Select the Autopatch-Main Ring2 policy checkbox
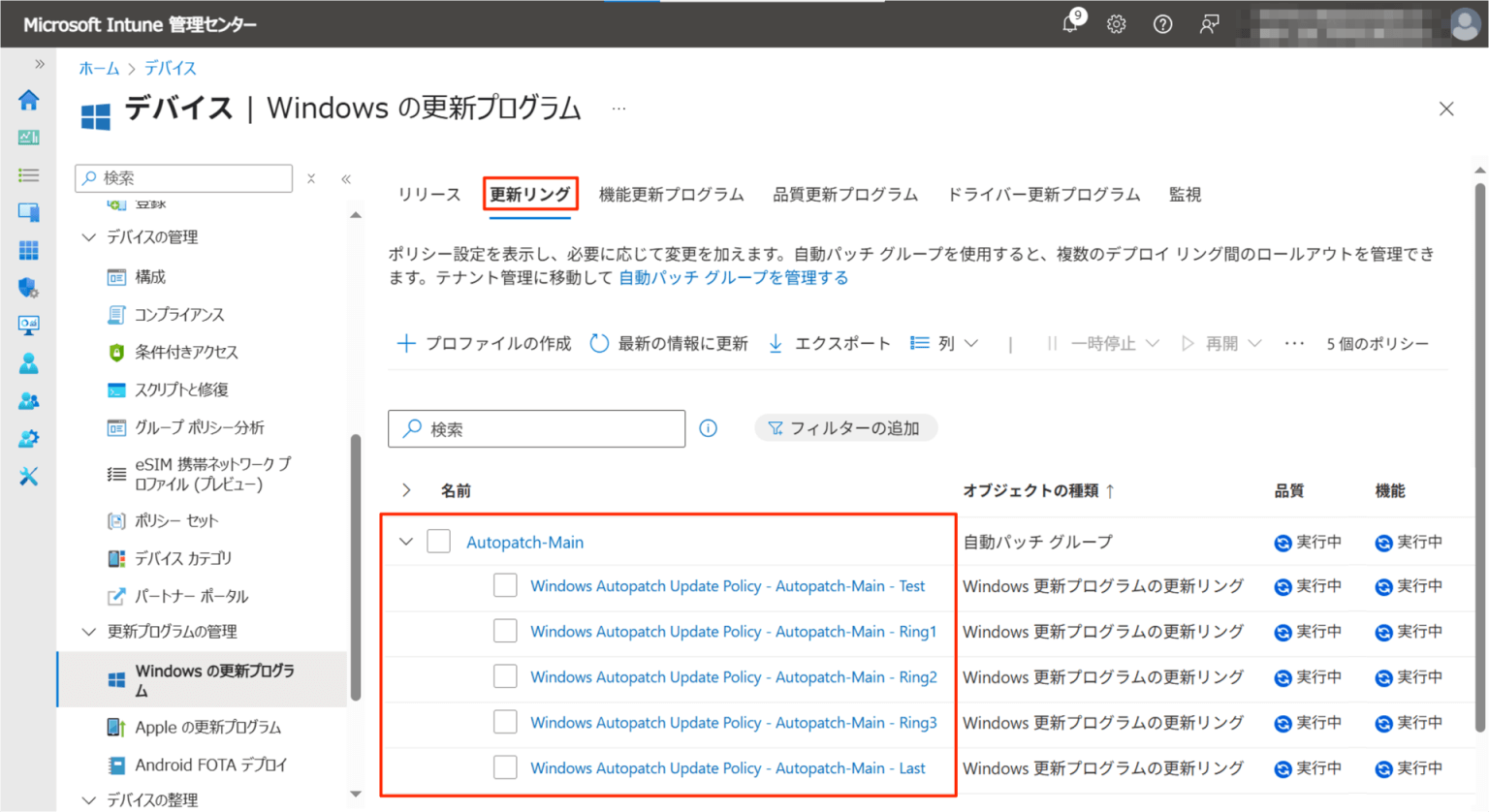1489x812 pixels. click(x=505, y=675)
